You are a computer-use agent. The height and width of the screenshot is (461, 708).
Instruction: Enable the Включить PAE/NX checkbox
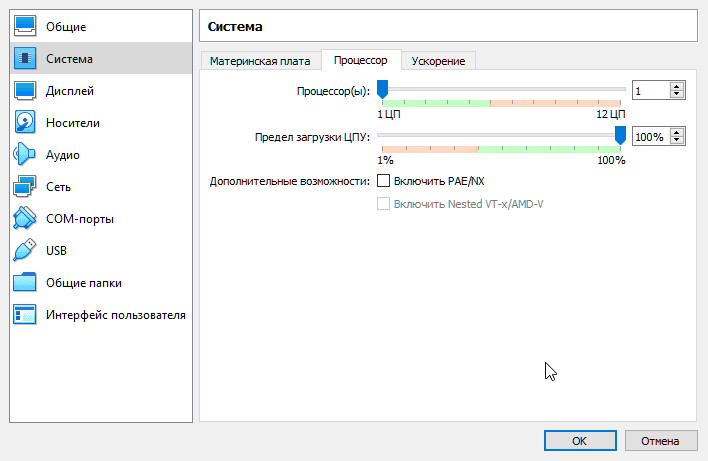[x=382, y=181]
